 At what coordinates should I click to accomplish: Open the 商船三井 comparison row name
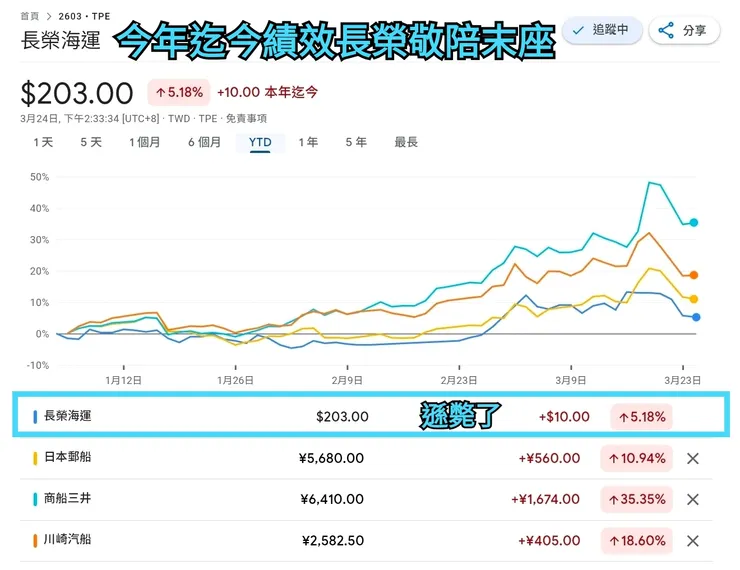pyautogui.click(x=67, y=498)
